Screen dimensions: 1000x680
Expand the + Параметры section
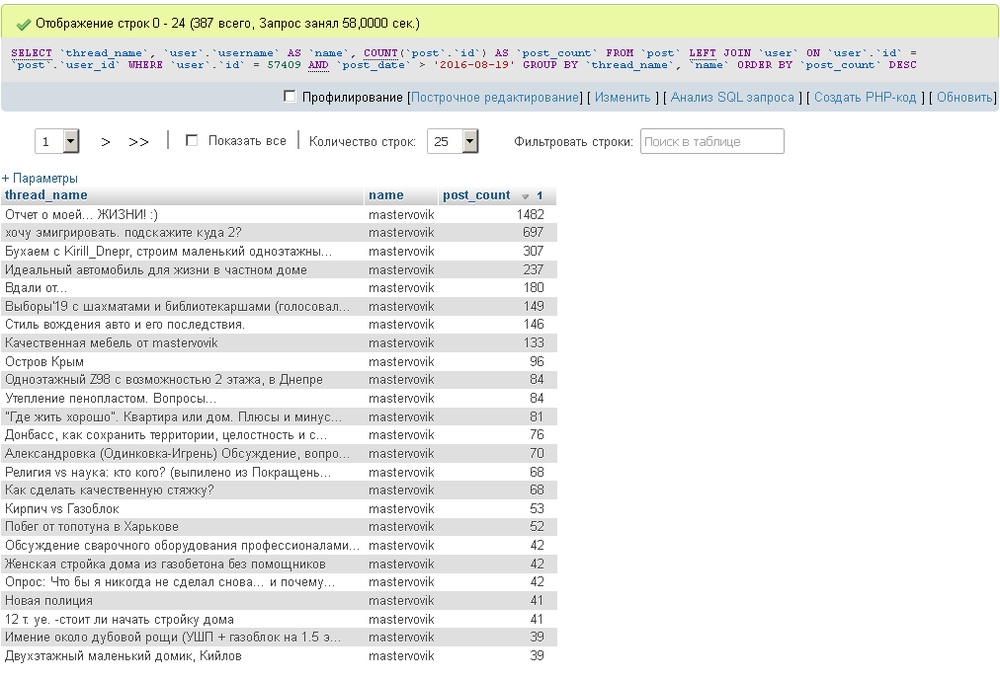pyautogui.click(x=40, y=178)
